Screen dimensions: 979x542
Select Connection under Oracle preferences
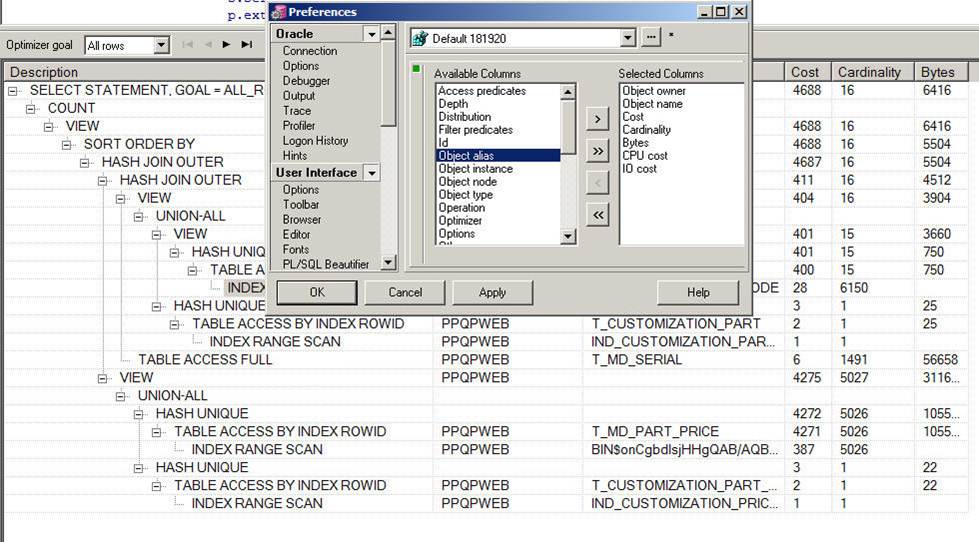pyautogui.click(x=310, y=51)
